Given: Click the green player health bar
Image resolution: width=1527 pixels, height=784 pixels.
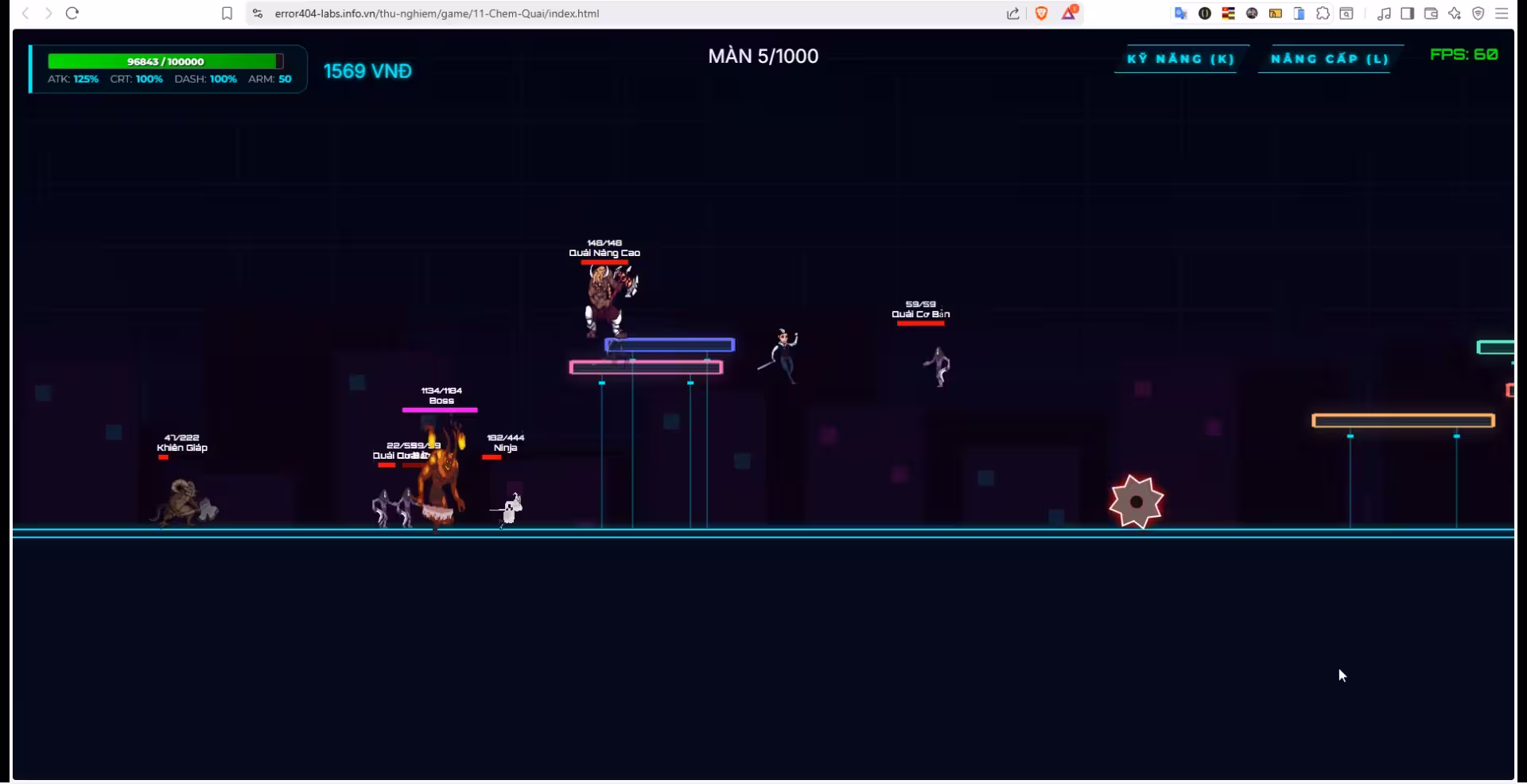Looking at the screenshot, I should coord(165,61).
